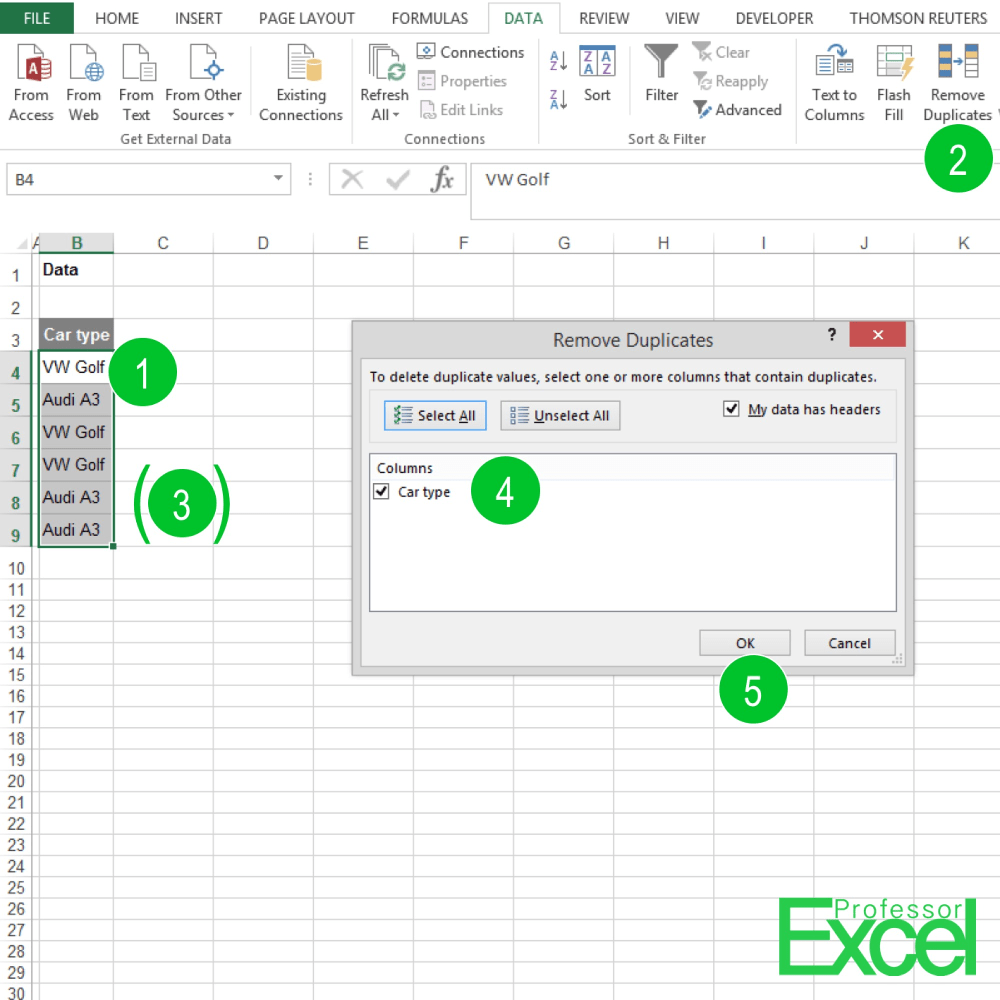Switch to the INSERT tab

click(198, 18)
